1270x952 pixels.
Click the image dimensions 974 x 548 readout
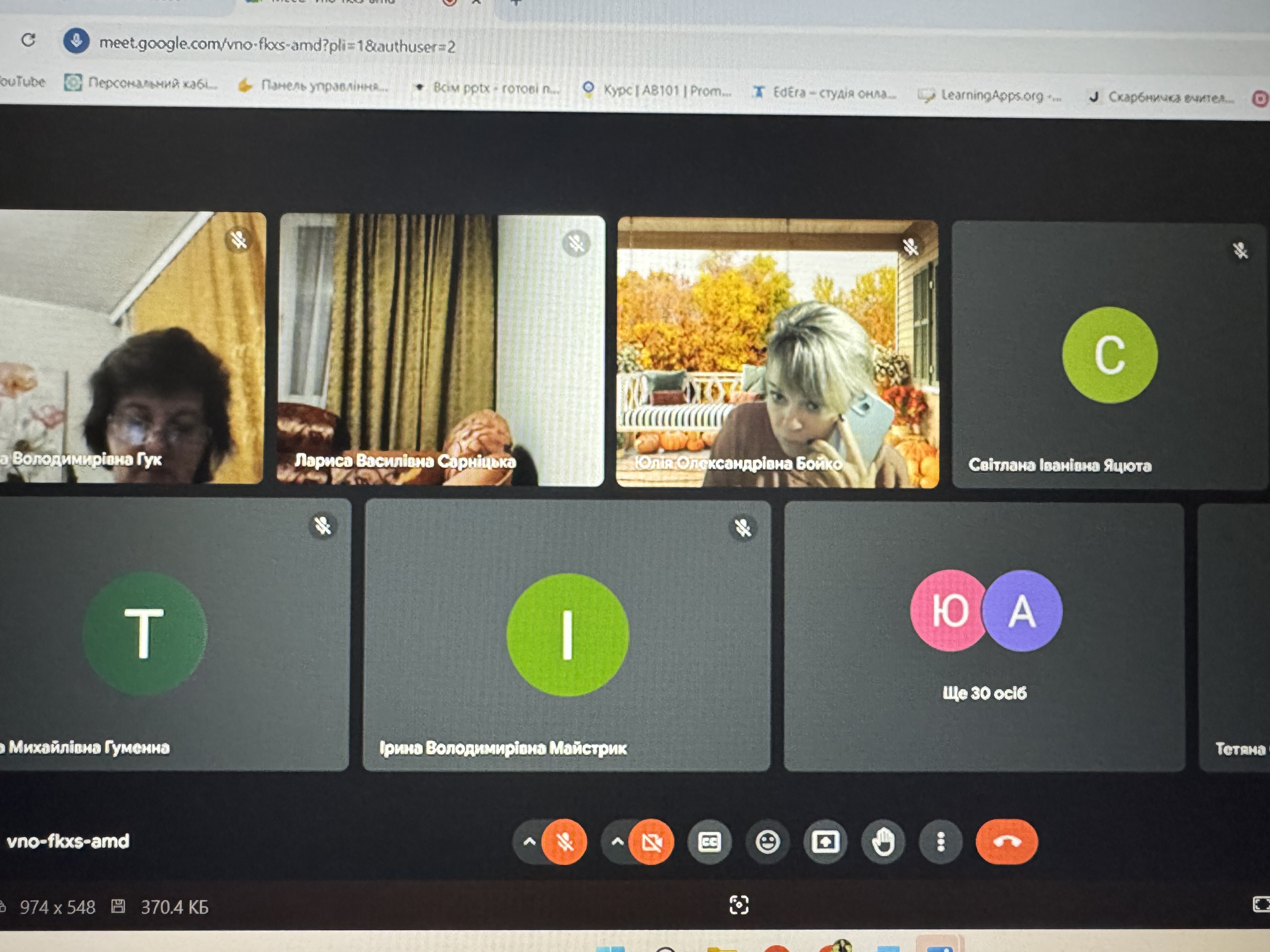57,907
